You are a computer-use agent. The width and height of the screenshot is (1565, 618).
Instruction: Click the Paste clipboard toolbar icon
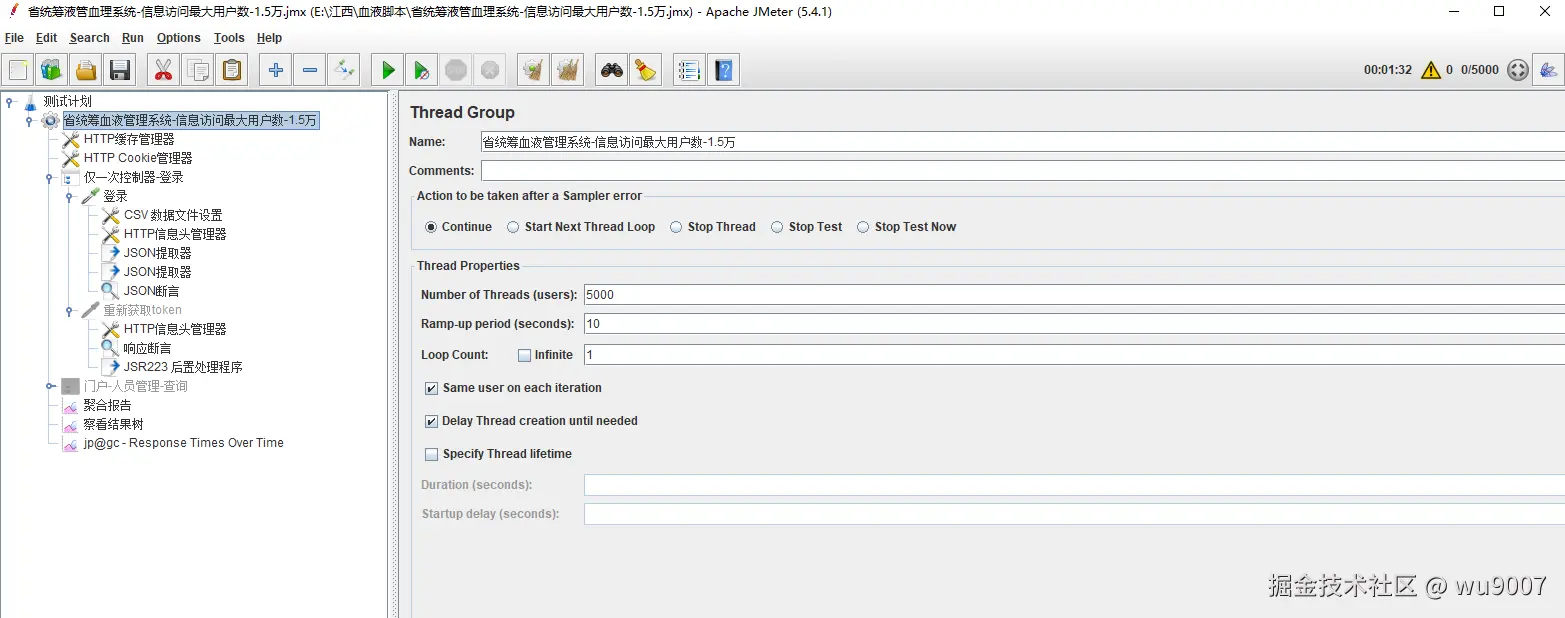point(234,69)
